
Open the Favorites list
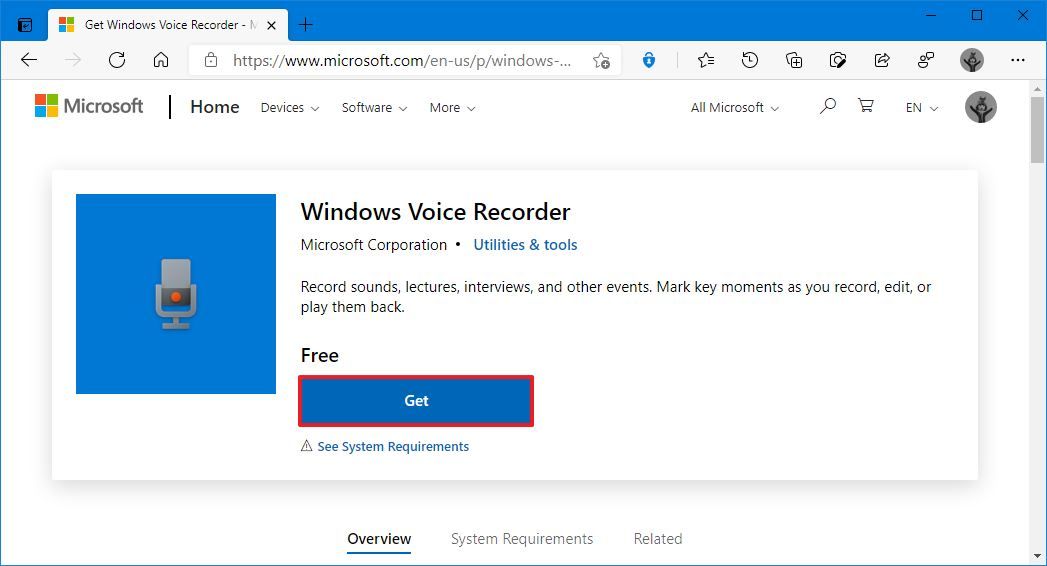click(x=706, y=60)
